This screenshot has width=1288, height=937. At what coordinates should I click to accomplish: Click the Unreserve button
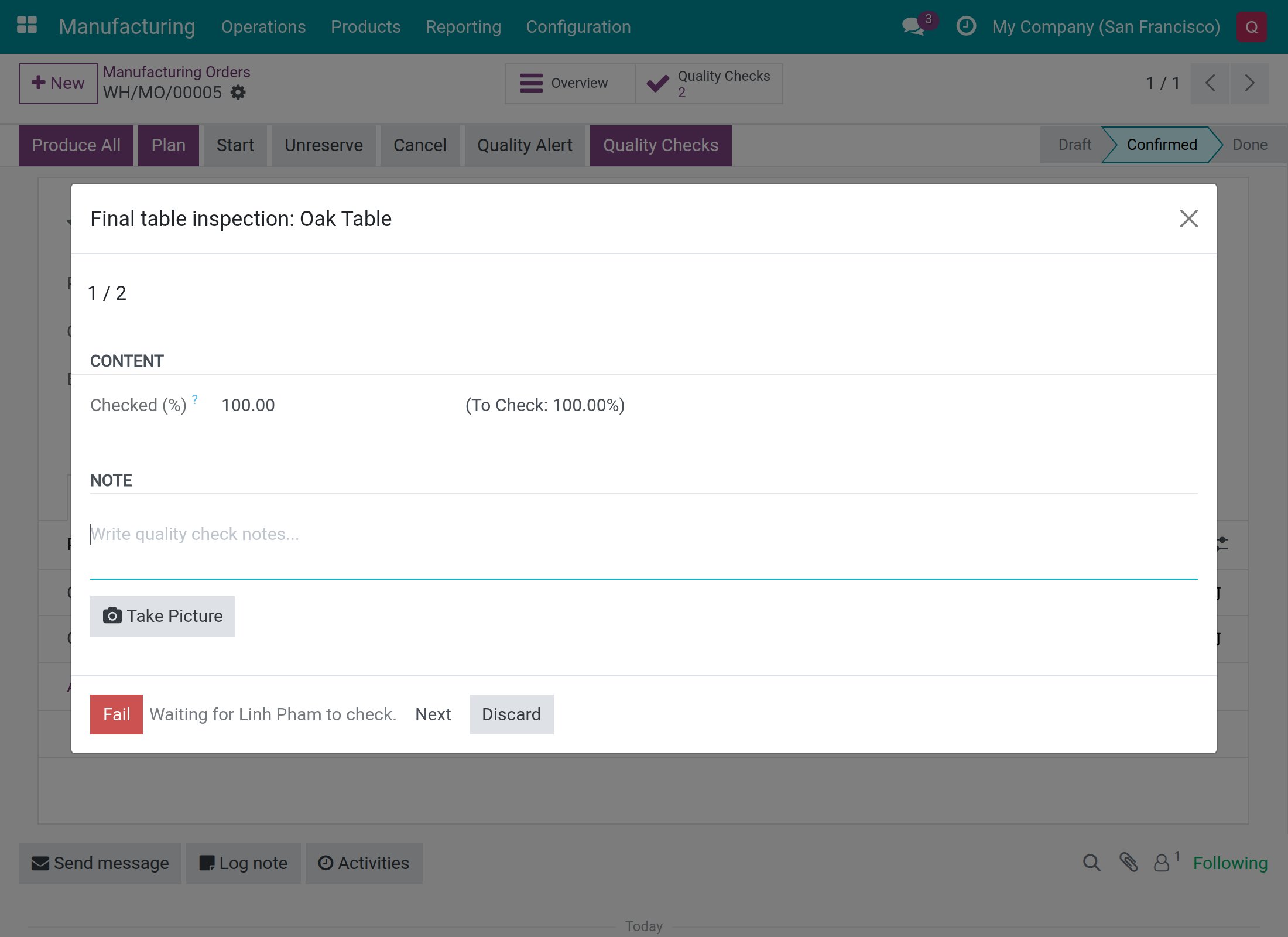[x=324, y=145]
